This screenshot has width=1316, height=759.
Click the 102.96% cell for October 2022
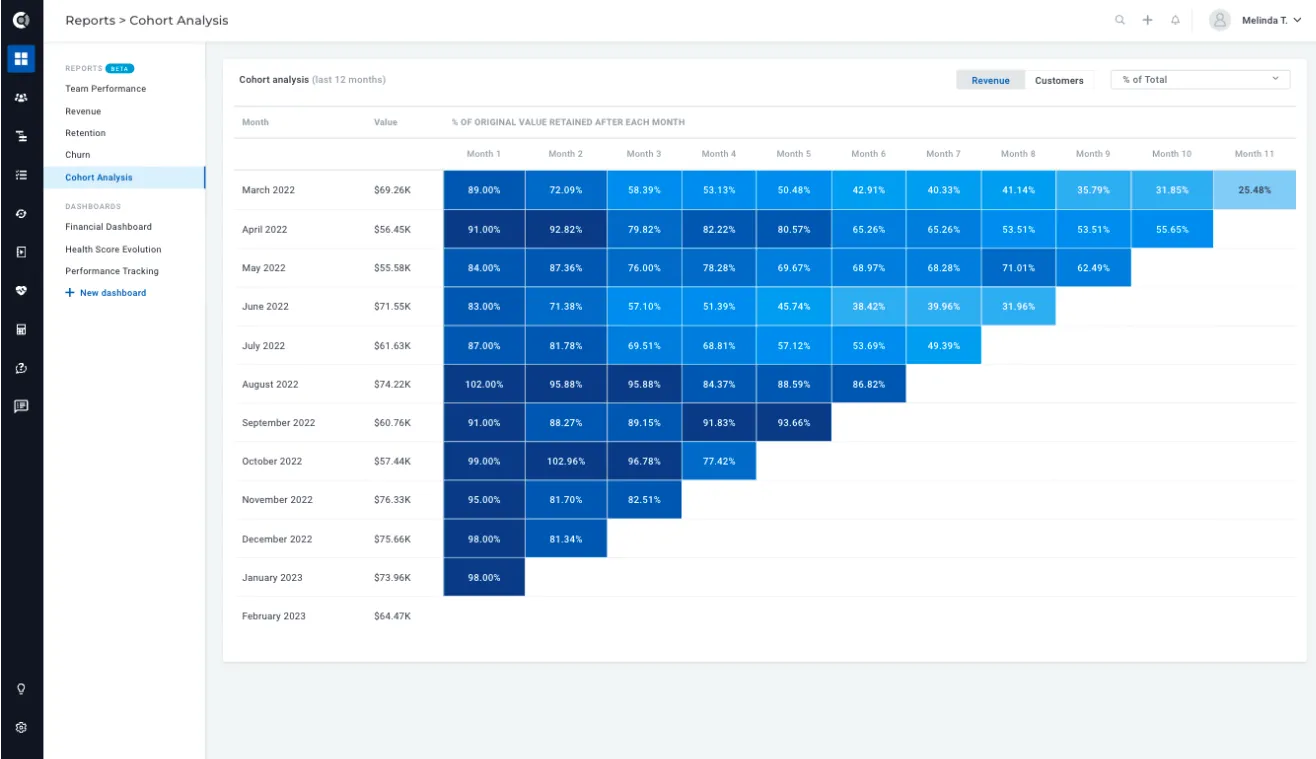click(566, 461)
